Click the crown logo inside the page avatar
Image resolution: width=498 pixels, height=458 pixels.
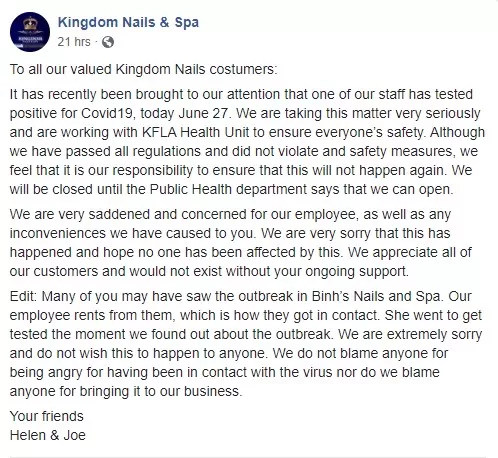click(x=30, y=24)
